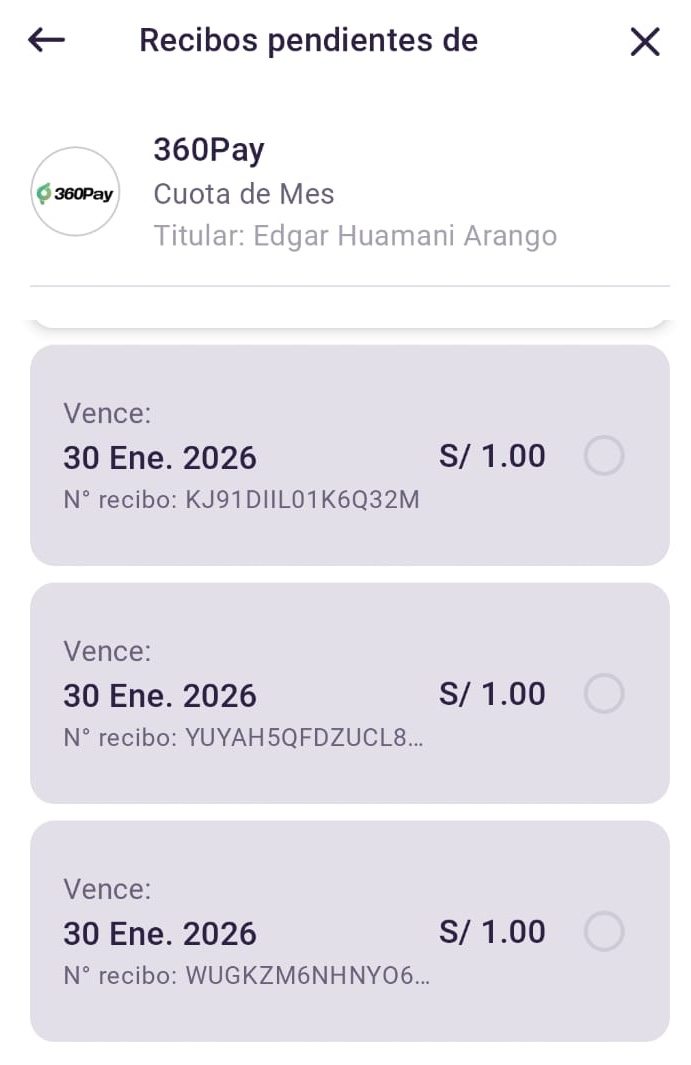This screenshot has height=1065, width=691.
Task: Tap the S/ 1.00 amount on first receipt
Action: pos(492,456)
